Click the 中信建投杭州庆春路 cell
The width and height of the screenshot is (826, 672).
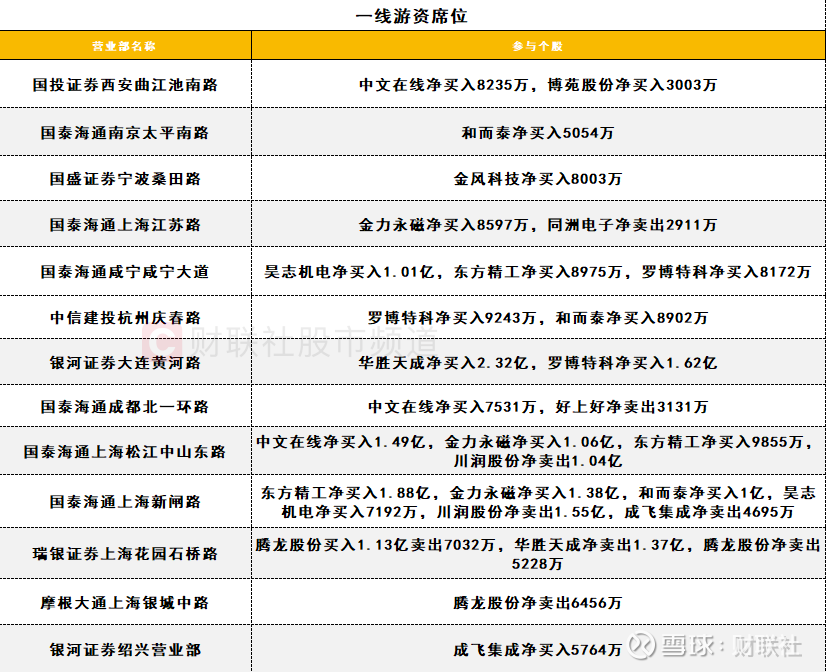(x=125, y=318)
